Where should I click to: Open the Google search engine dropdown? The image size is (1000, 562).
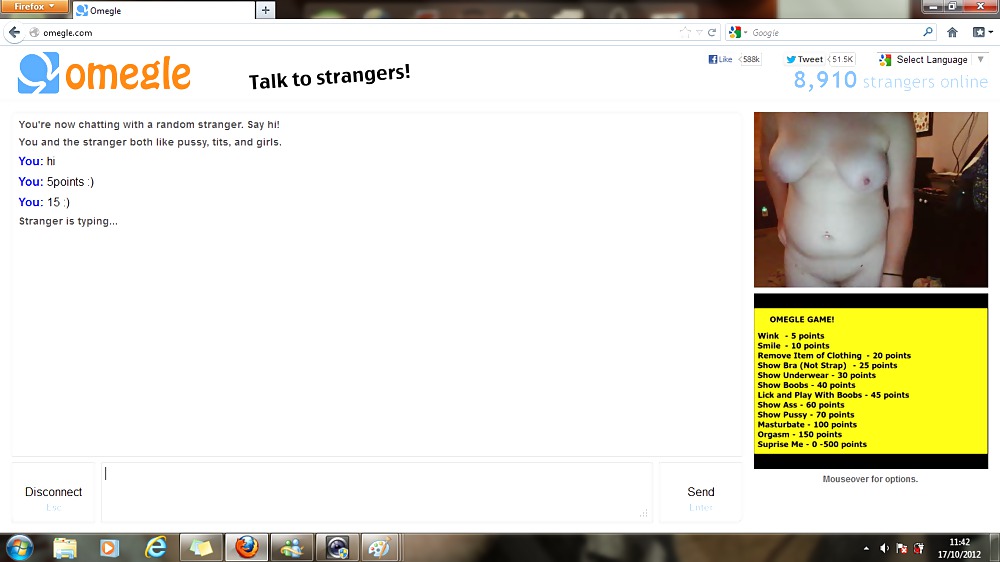coord(738,32)
